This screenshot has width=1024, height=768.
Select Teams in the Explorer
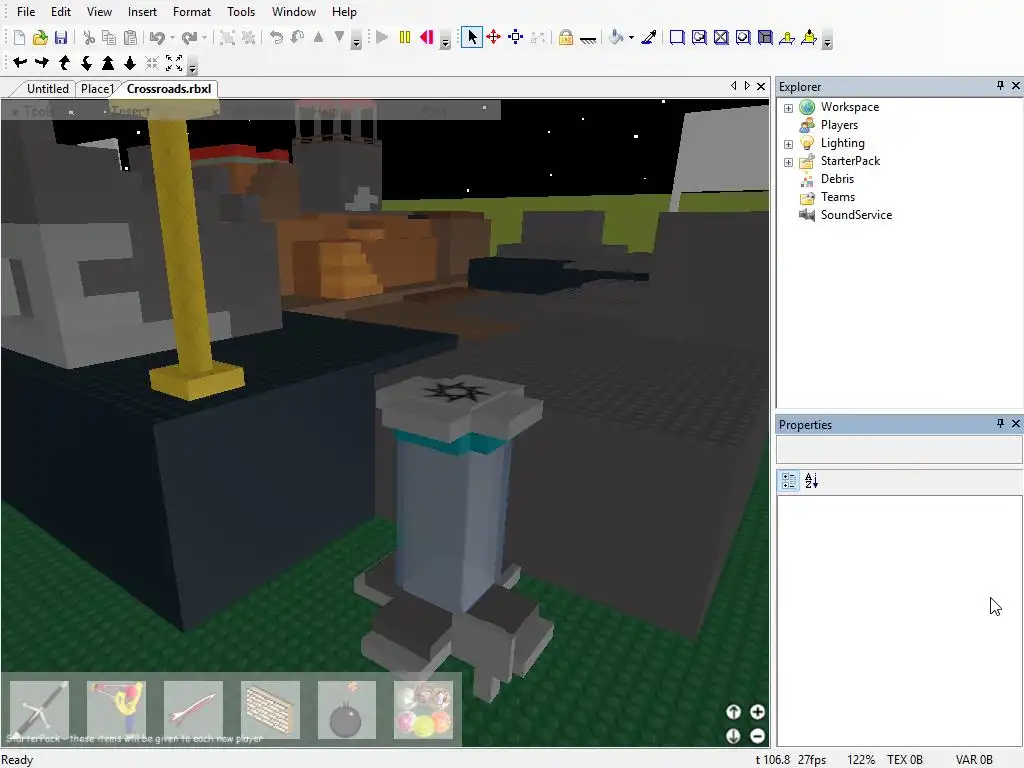[x=838, y=197]
